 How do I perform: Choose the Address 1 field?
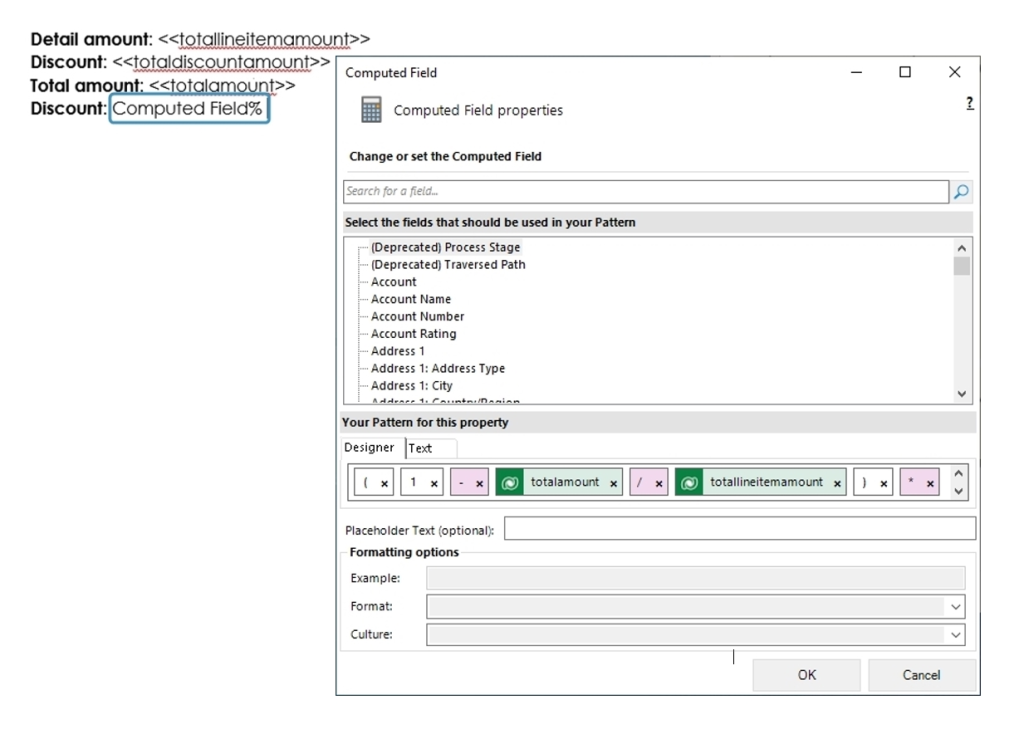[x=398, y=351]
